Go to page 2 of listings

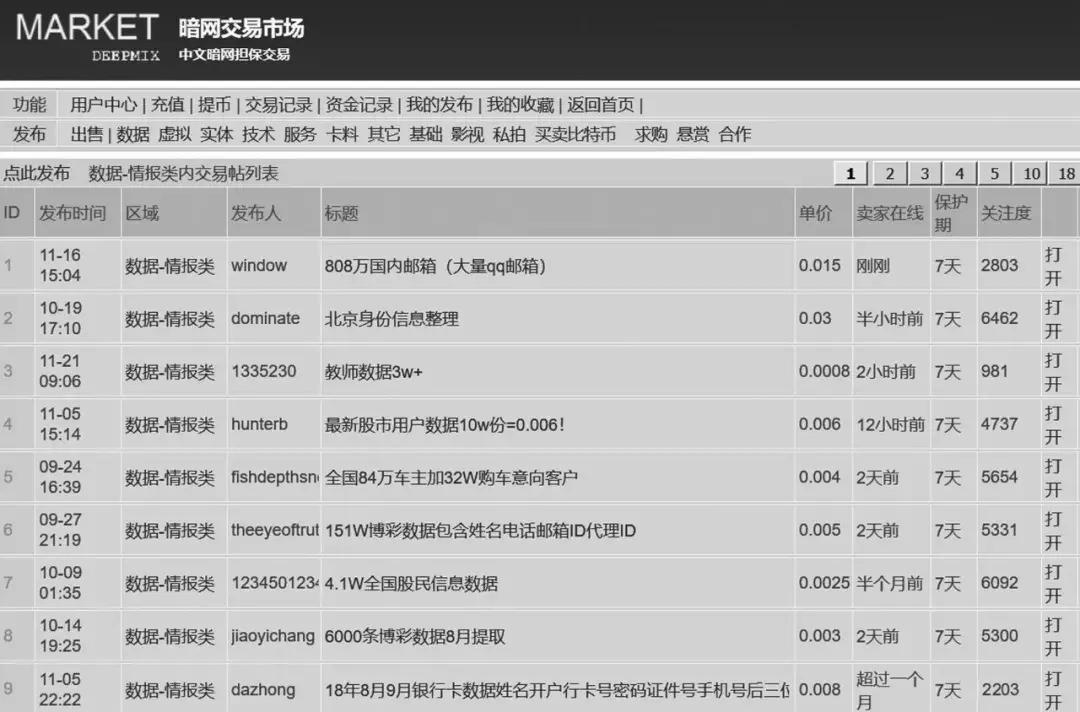(889, 172)
